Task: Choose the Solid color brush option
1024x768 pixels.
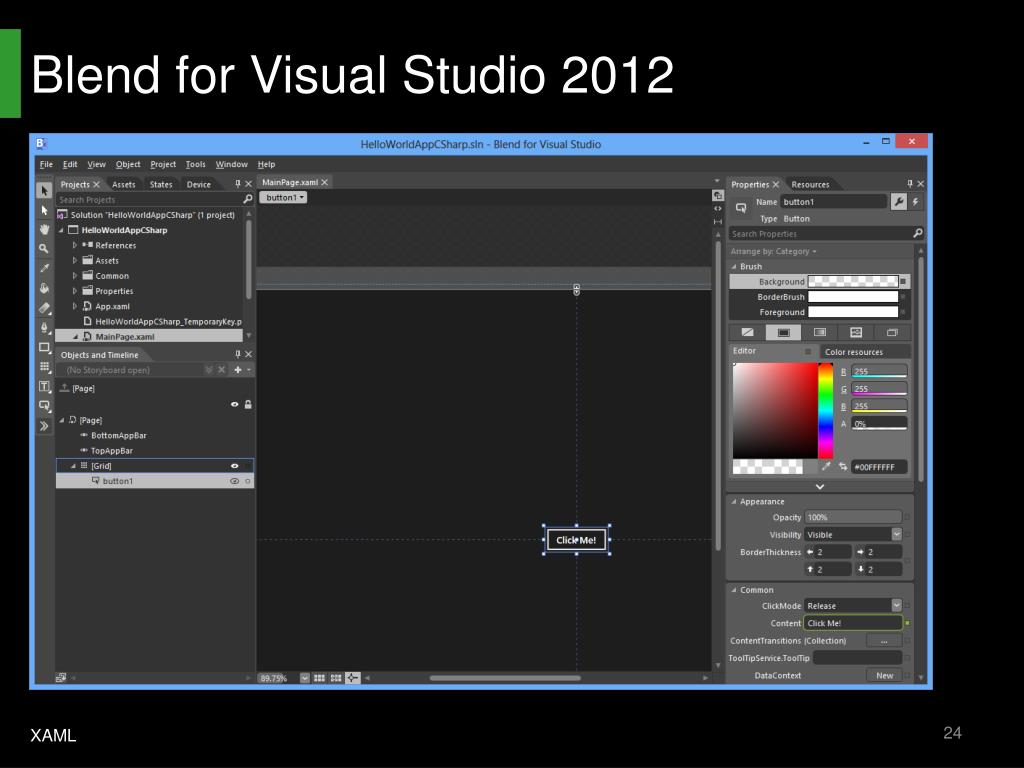Action: coord(784,332)
